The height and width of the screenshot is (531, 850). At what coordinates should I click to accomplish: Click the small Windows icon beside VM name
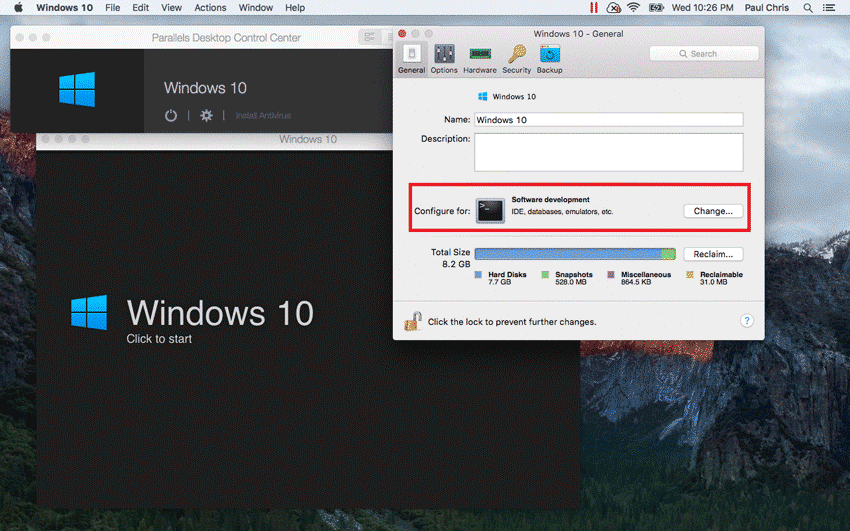tap(482, 96)
